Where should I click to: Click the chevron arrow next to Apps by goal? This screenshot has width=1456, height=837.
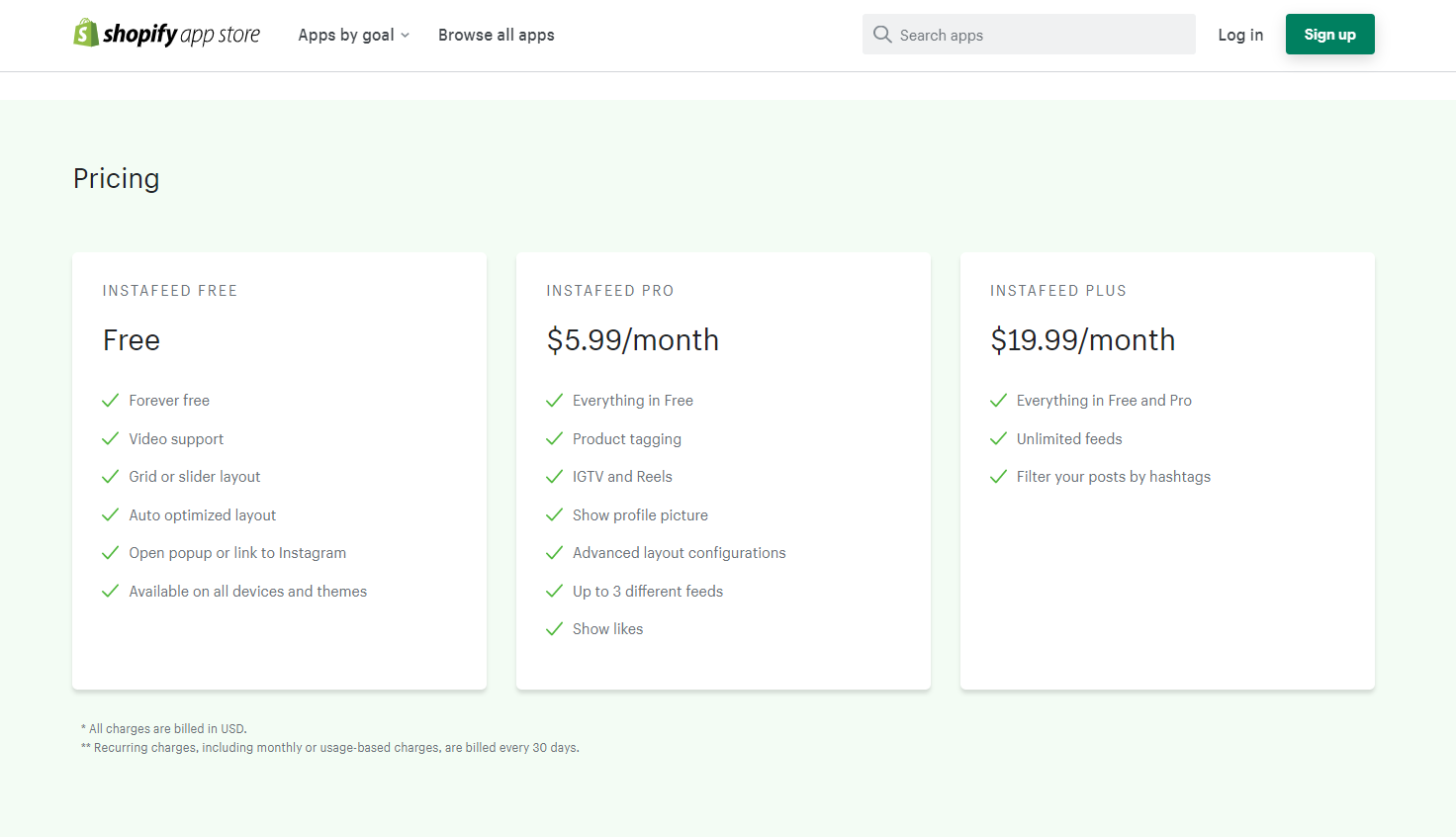pyautogui.click(x=406, y=36)
